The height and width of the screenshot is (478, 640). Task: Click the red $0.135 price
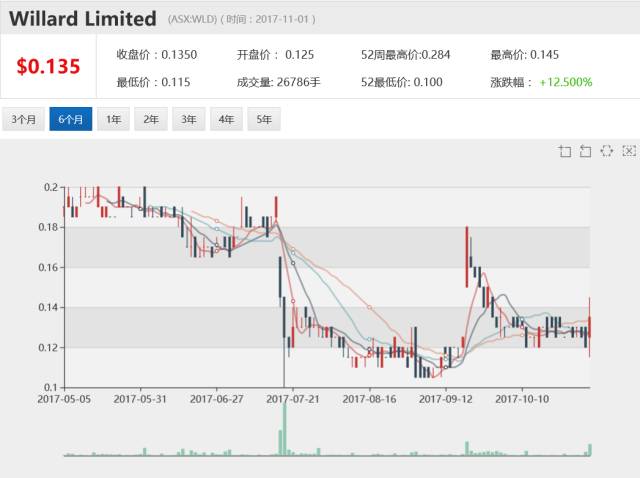coord(48,66)
